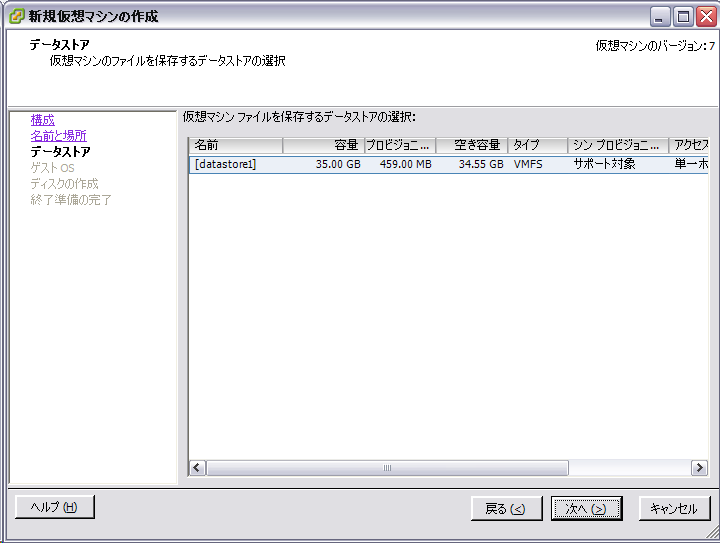Click the 構成 wizard step link

(43, 120)
